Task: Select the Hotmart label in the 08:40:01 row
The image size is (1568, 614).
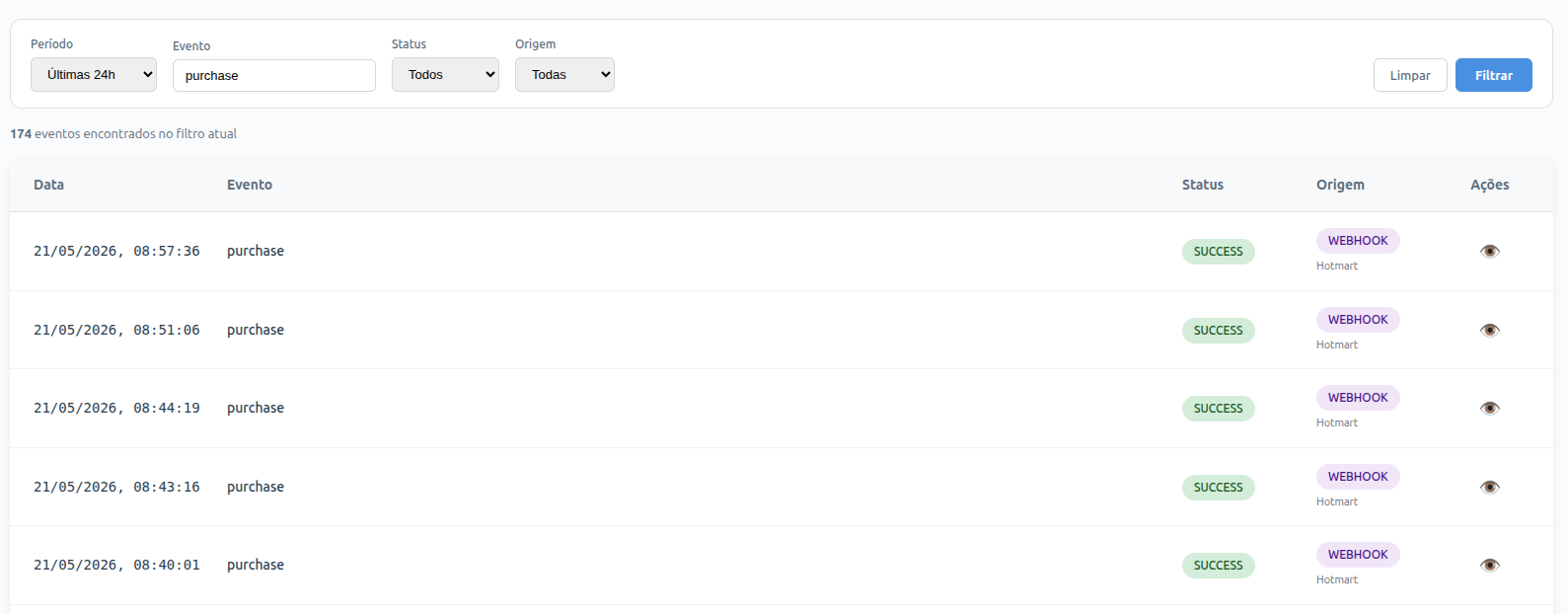Action: (x=1337, y=579)
